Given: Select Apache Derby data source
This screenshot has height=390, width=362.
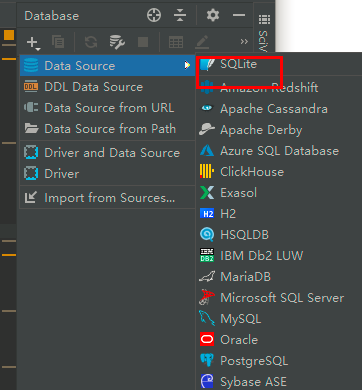Looking at the screenshot, I should (279, 130).
